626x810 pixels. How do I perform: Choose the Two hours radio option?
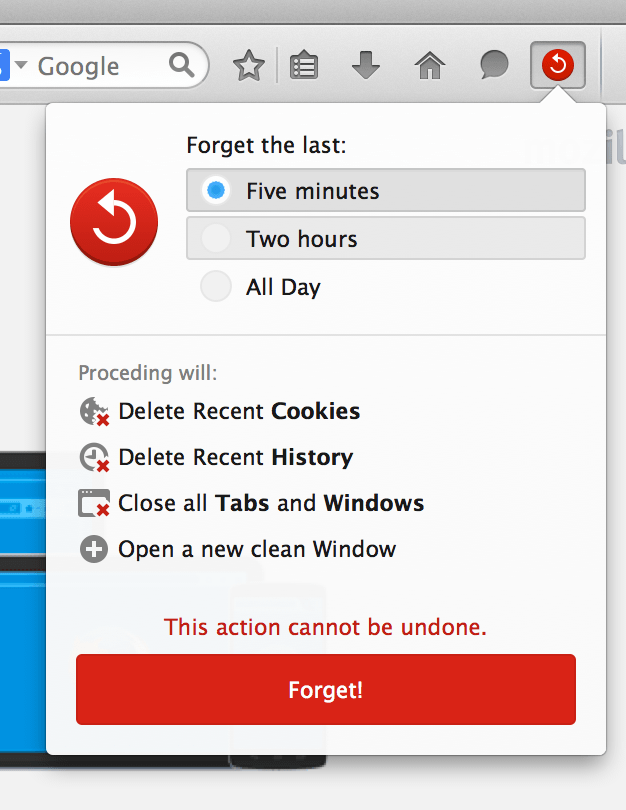point(216,239)
